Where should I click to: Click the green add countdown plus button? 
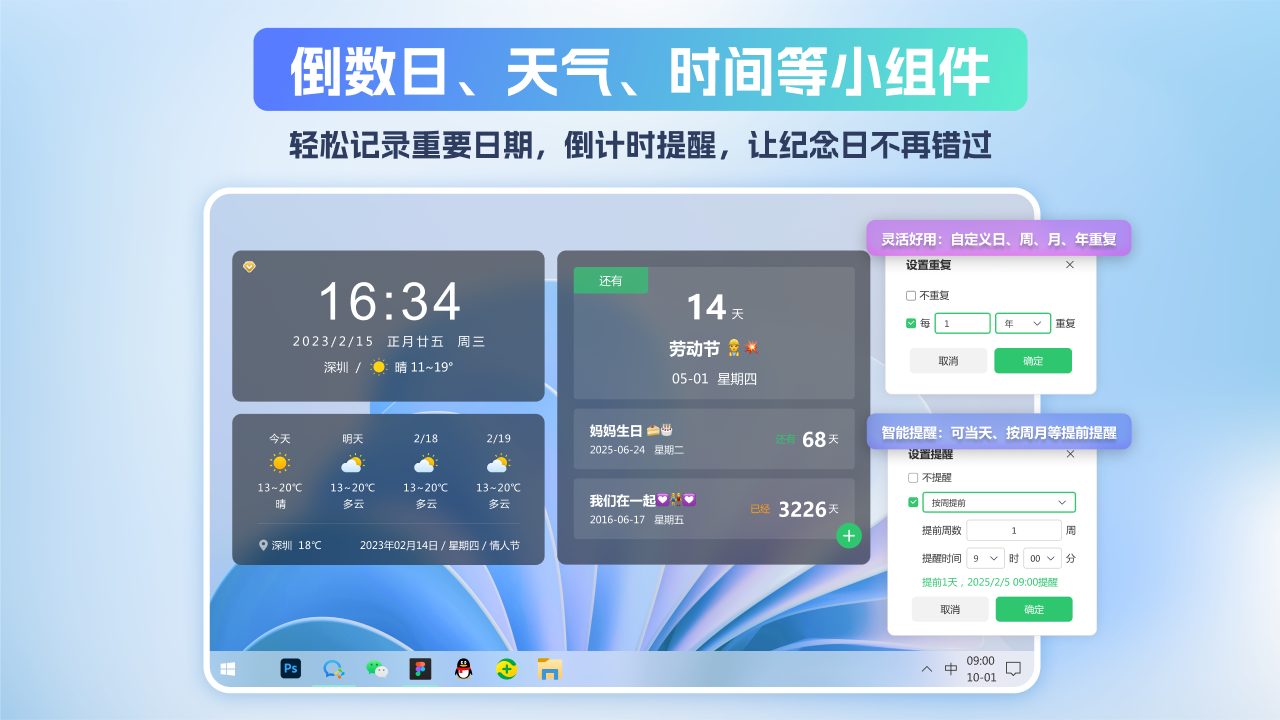click(x=849, y=536)
